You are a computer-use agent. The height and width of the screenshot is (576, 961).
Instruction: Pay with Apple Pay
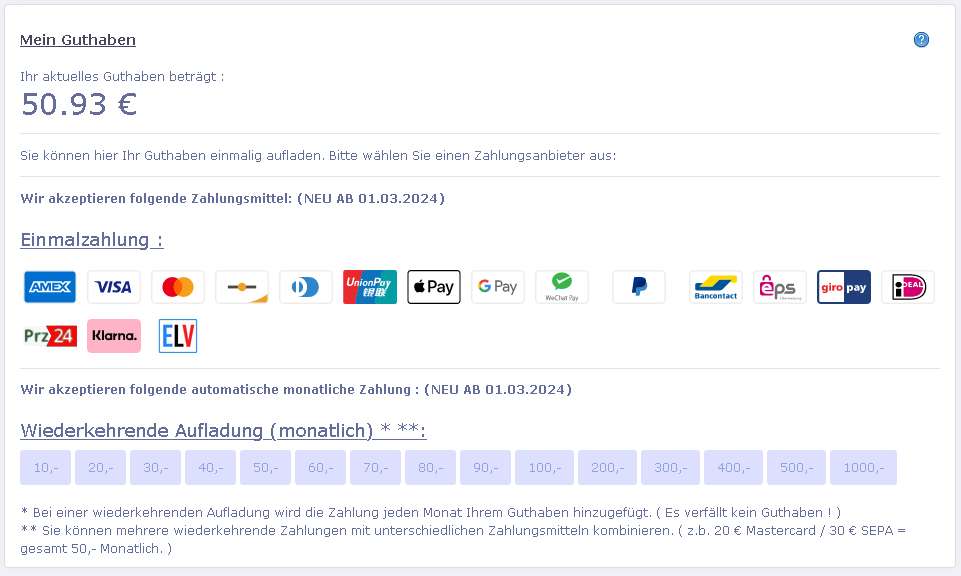coord(434,287)
